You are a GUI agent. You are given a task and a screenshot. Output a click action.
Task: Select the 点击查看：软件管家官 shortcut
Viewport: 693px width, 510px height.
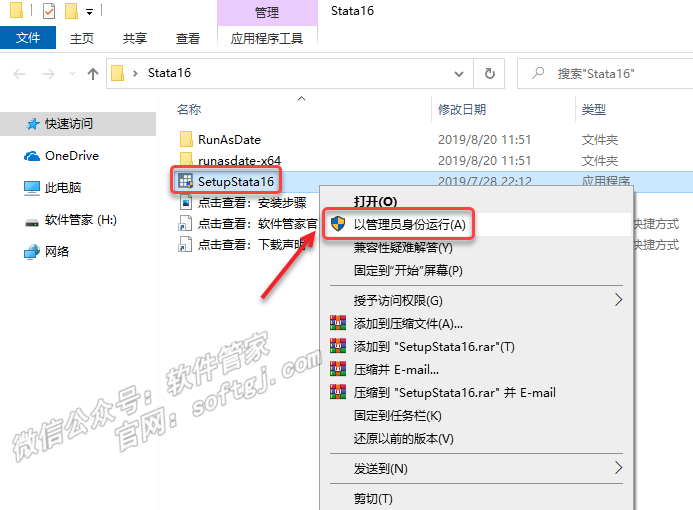tap(257, 224)
